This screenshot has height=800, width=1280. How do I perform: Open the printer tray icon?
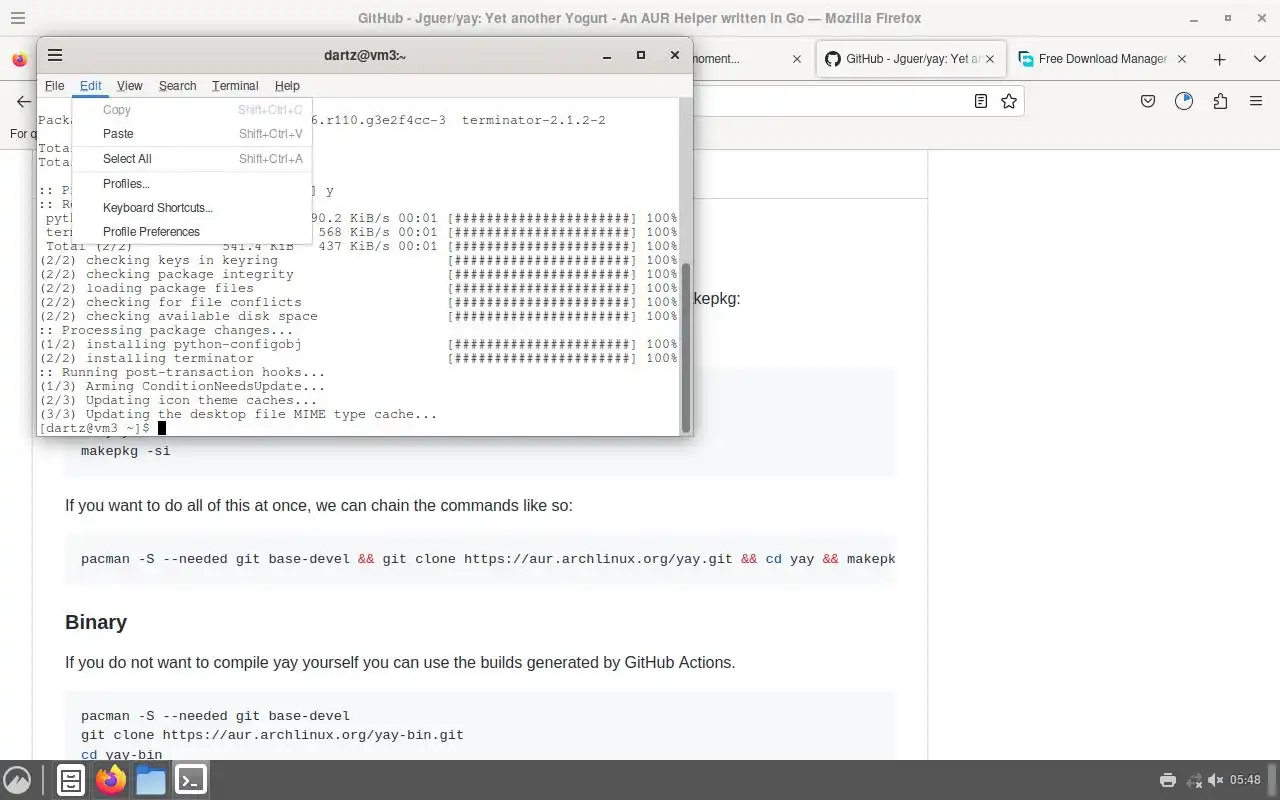1167,780
